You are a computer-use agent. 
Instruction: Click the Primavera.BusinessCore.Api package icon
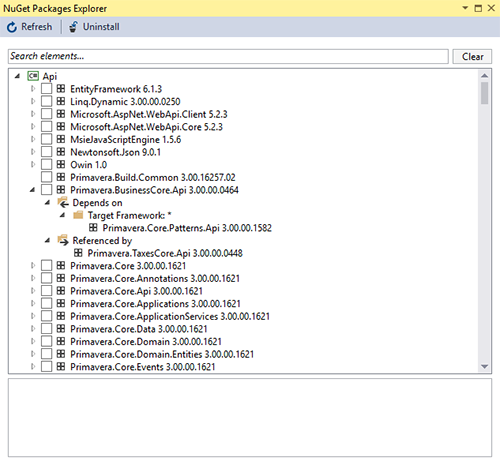[x=61, y=190]
